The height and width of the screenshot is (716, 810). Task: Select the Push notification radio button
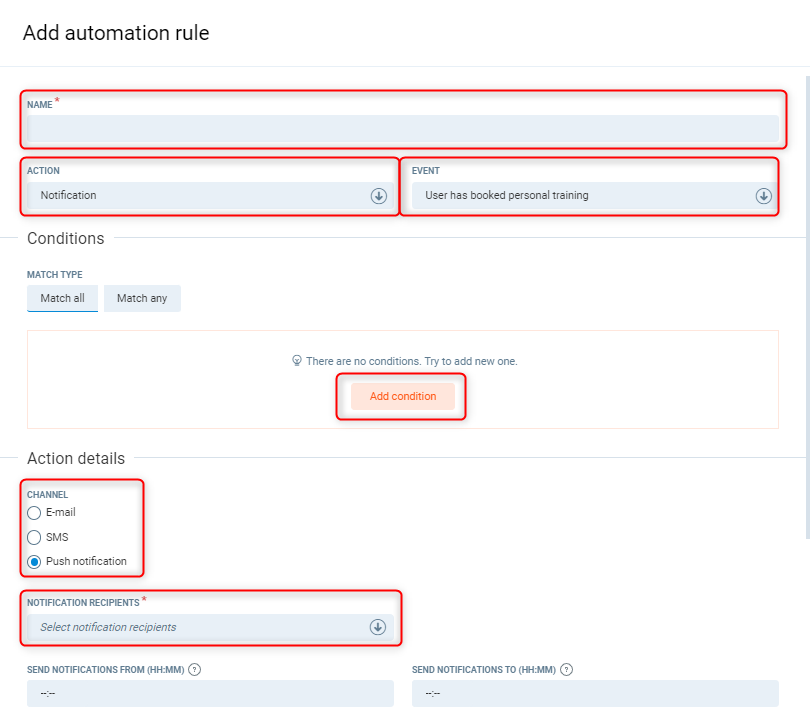pos(34,561)
